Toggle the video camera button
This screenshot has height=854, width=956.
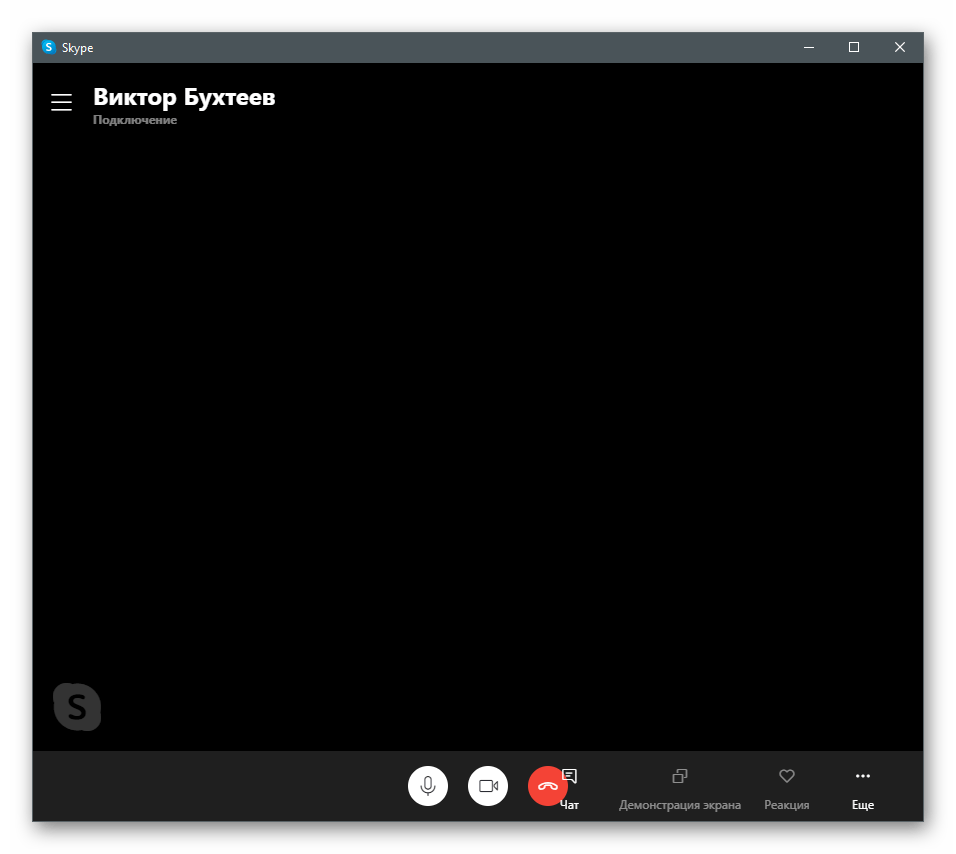[x=488, y=786]
